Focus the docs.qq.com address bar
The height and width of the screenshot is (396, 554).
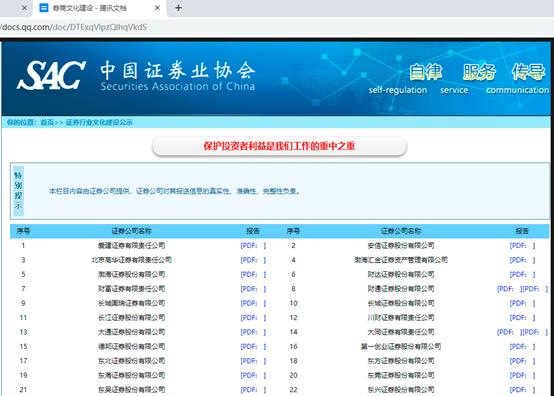tap(74, 27)
